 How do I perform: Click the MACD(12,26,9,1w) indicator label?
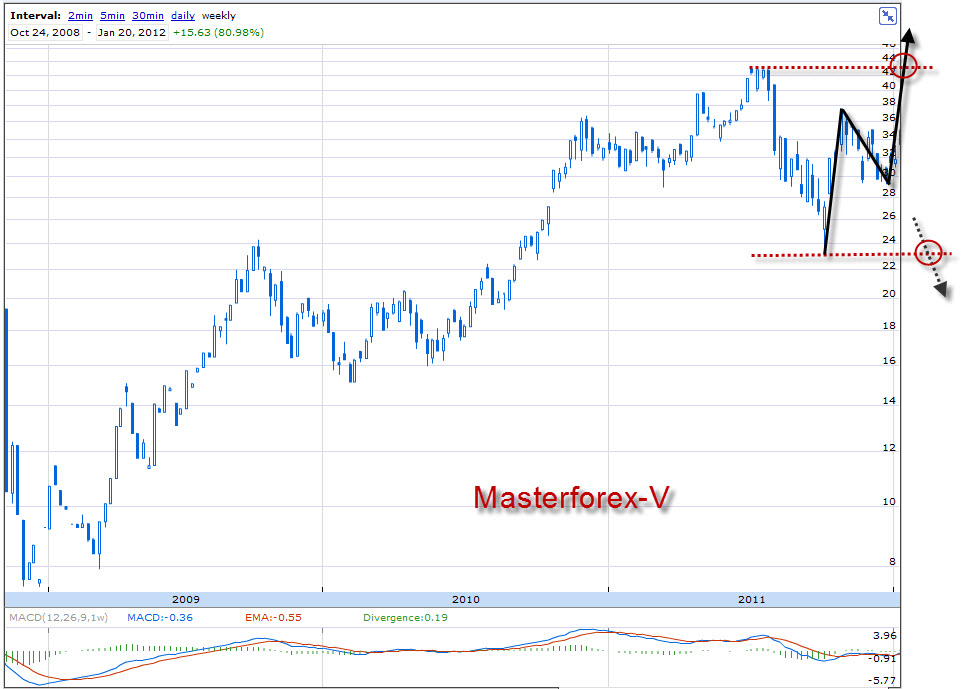click(x=58, y=618)
